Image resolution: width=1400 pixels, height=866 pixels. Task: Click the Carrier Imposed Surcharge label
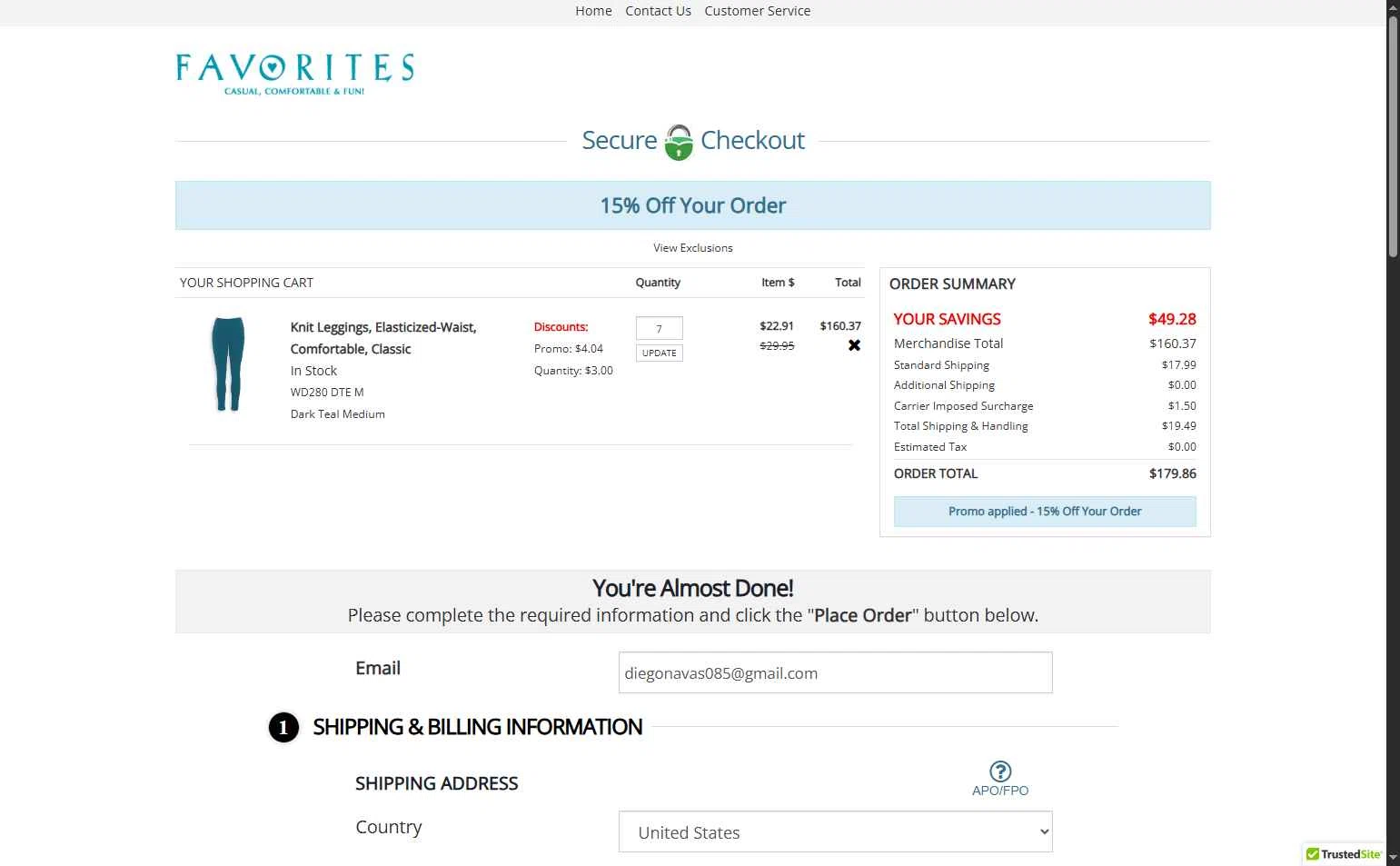pyautogui.click(x=963, y=406)
